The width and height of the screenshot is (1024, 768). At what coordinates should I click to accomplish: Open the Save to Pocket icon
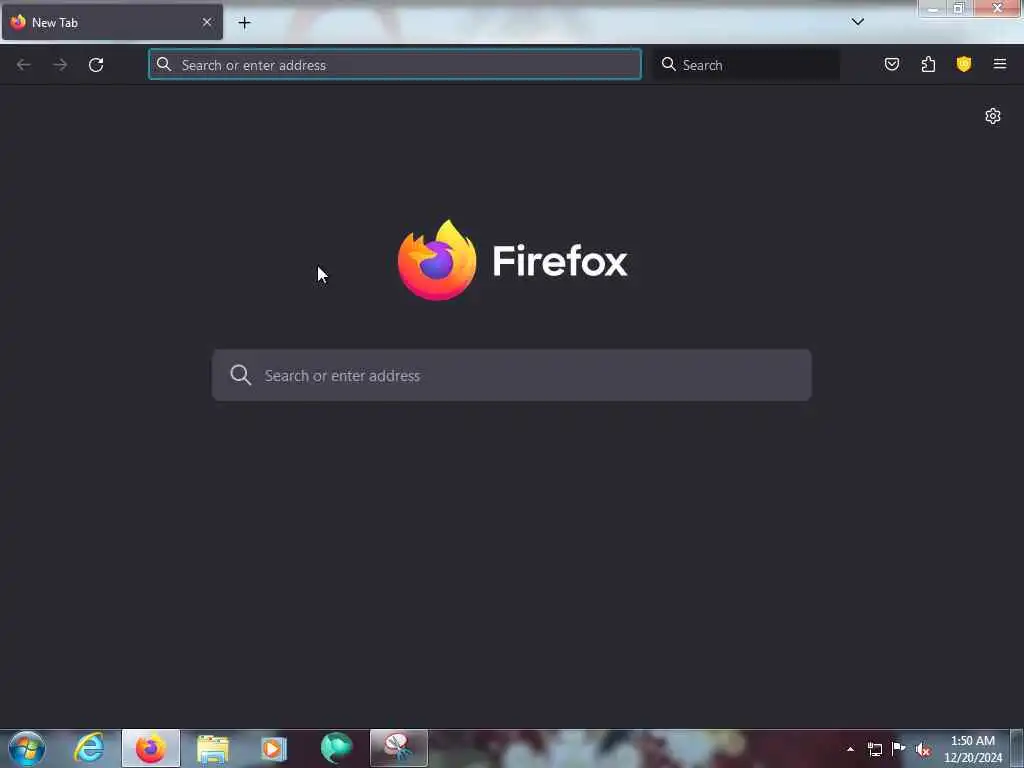(892, 64)
